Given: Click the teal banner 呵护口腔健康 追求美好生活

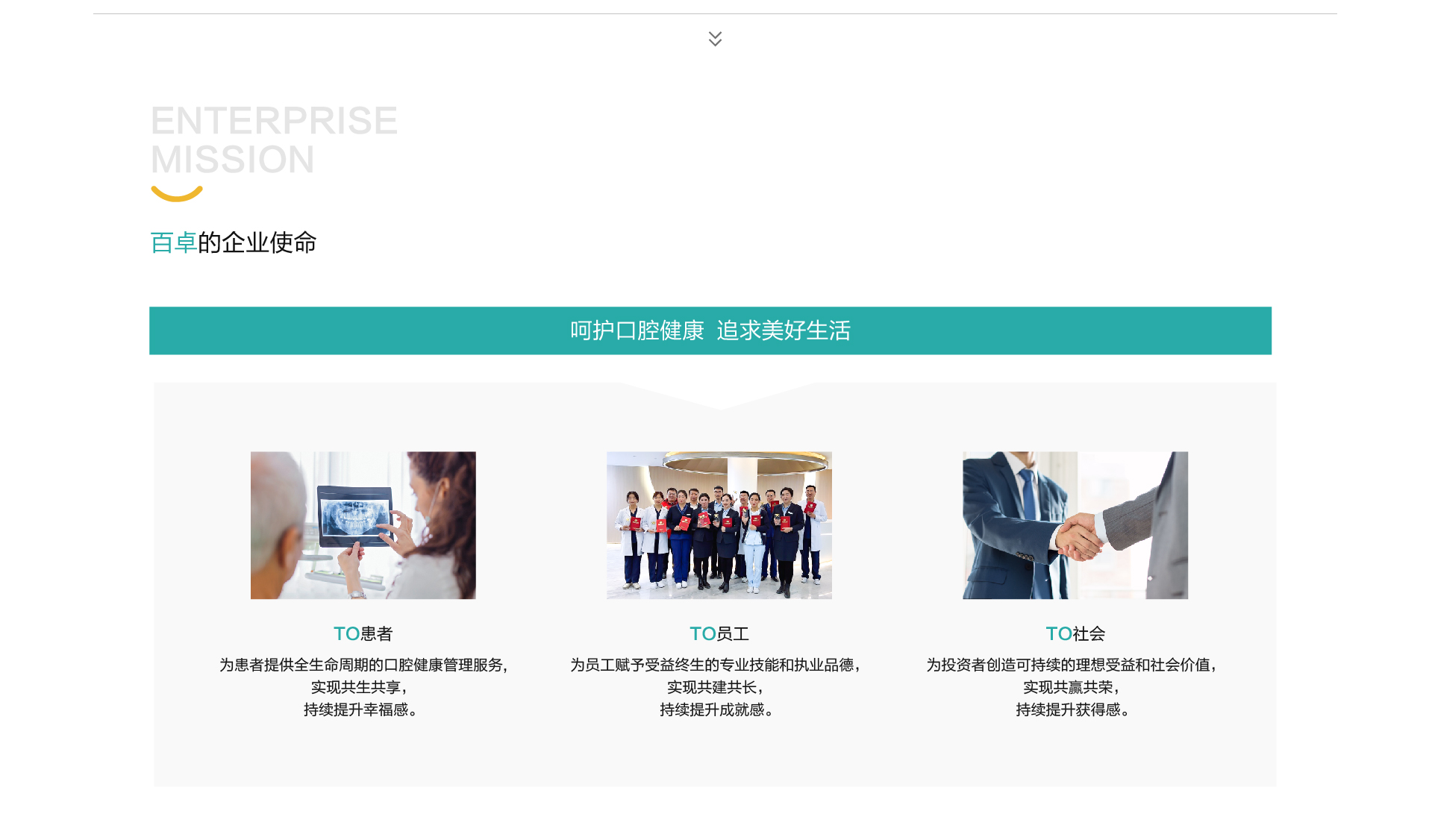Looking at the screenshot, I should (x=710, y=330).
